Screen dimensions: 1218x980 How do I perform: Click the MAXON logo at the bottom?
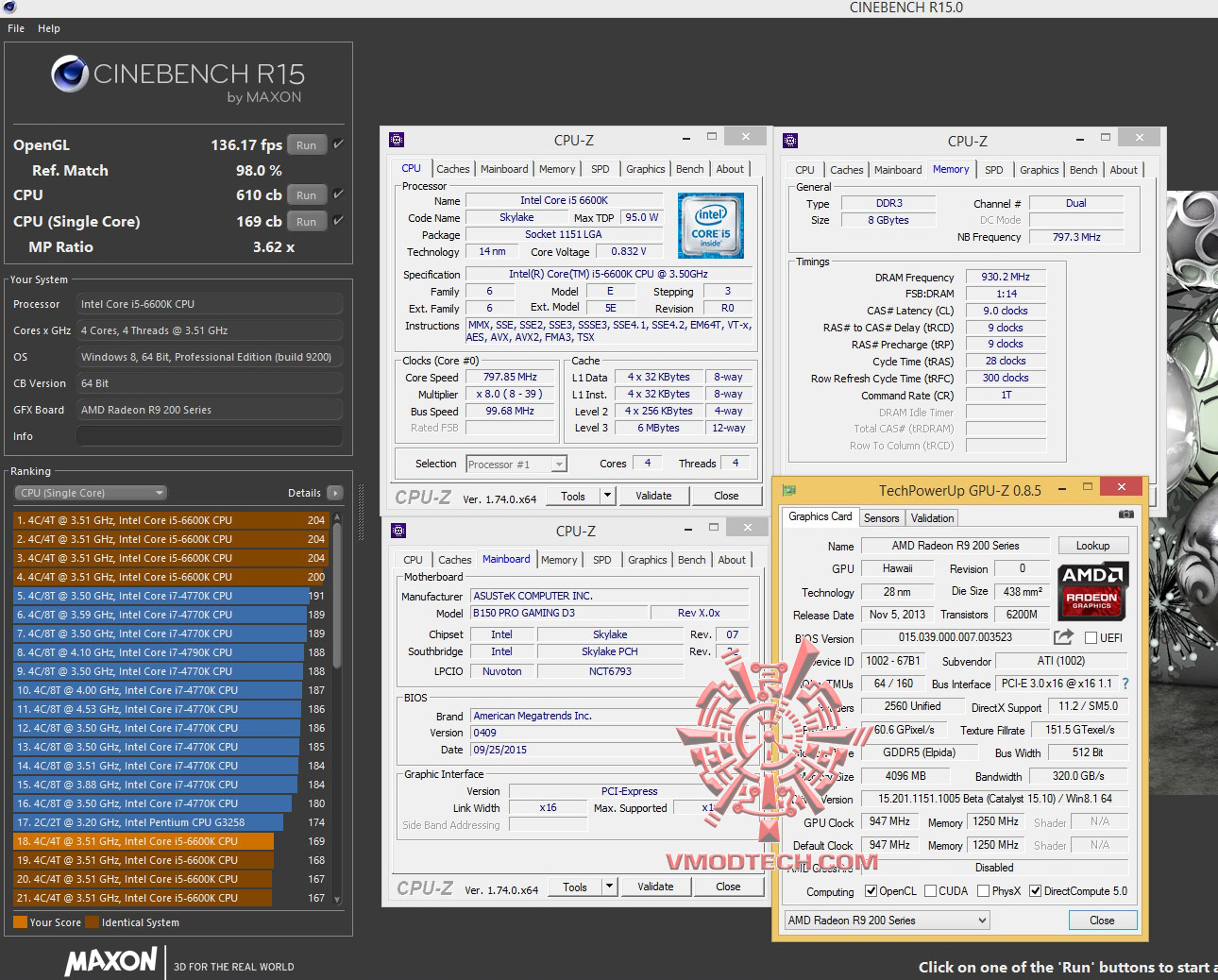point(110,961)
